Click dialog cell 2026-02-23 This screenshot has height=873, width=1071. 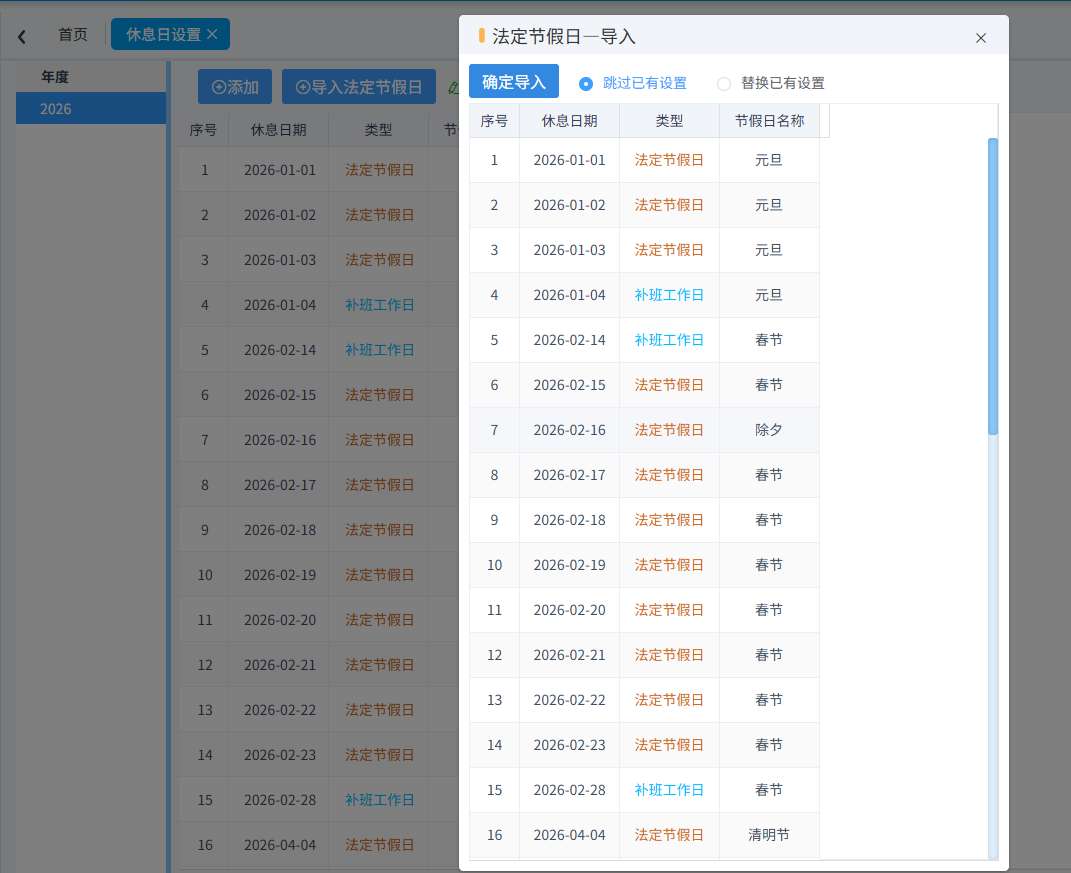pos(570,745)
